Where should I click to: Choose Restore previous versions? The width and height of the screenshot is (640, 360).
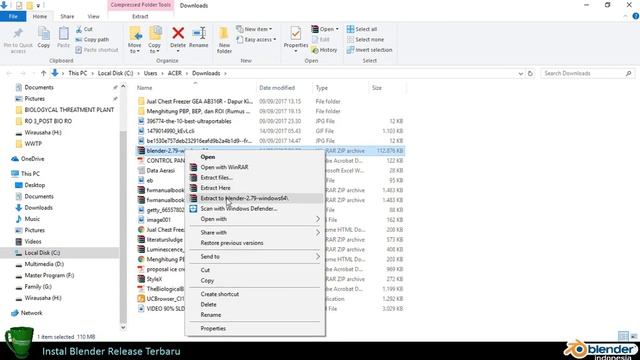(255, 243)
